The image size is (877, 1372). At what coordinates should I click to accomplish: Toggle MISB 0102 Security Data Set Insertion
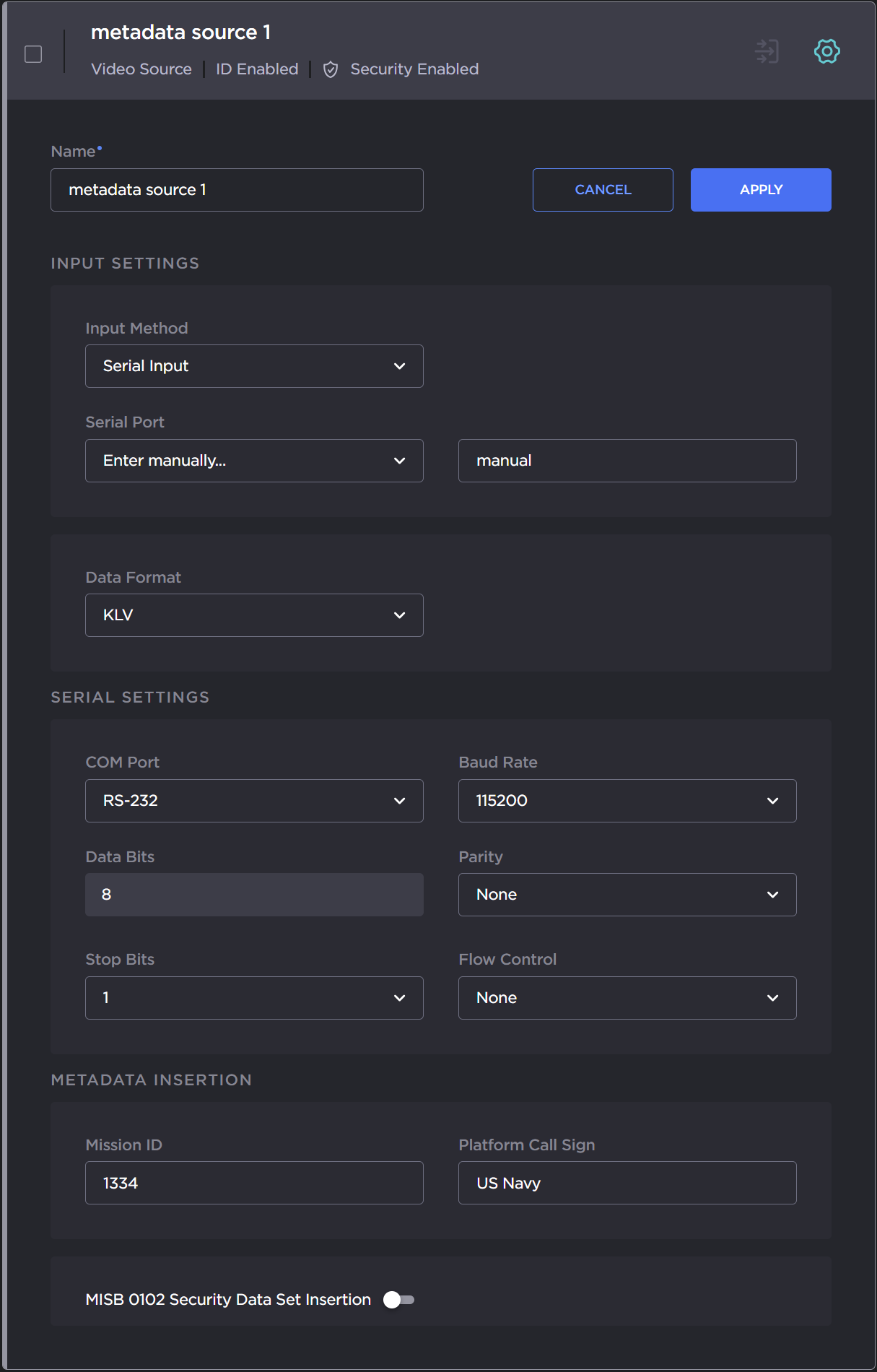(398, 1300)
